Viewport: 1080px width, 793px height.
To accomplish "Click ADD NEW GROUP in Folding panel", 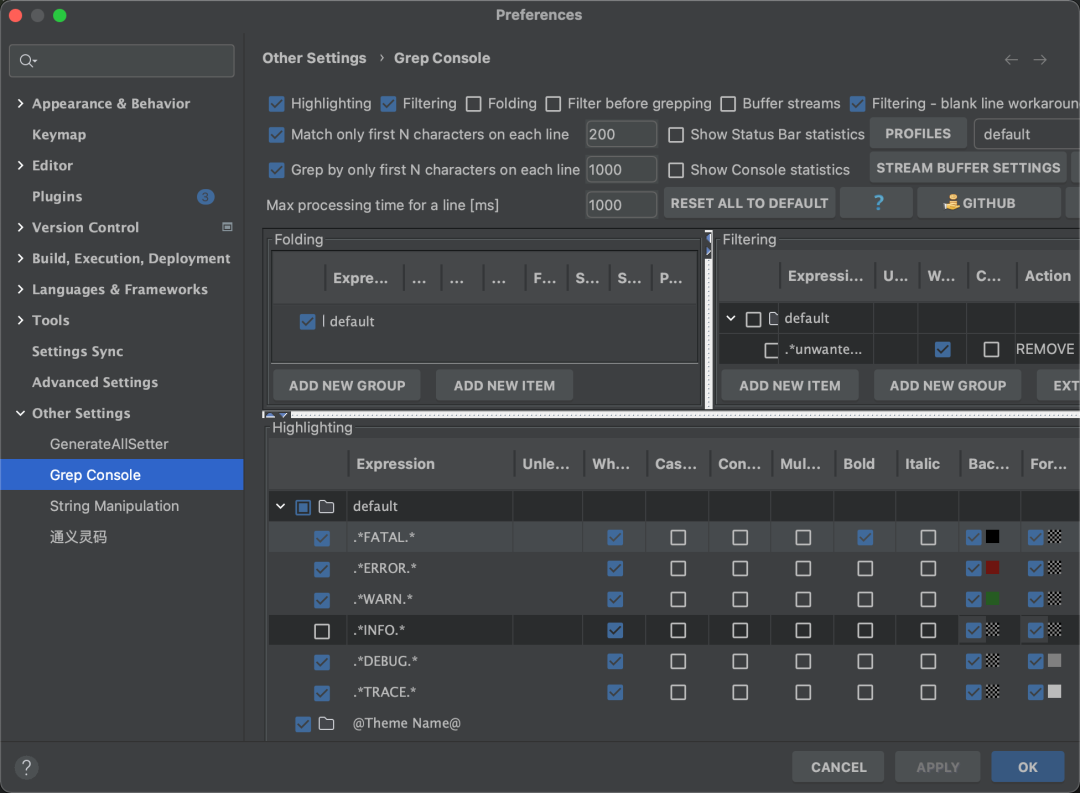I will point(347,386).
